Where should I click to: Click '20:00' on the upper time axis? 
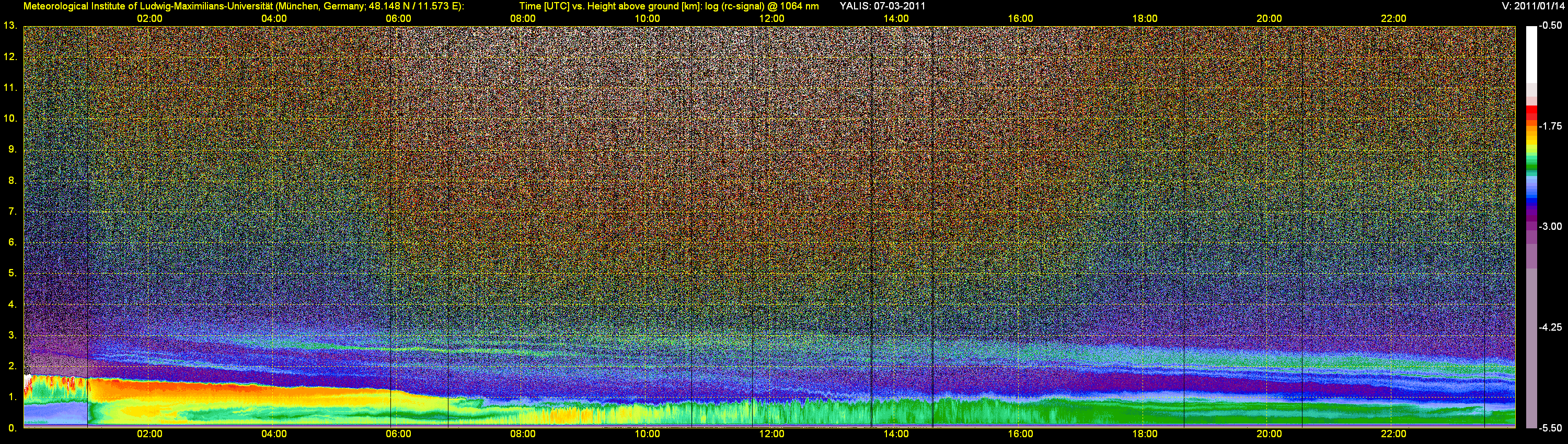(x=1269, y=18)
